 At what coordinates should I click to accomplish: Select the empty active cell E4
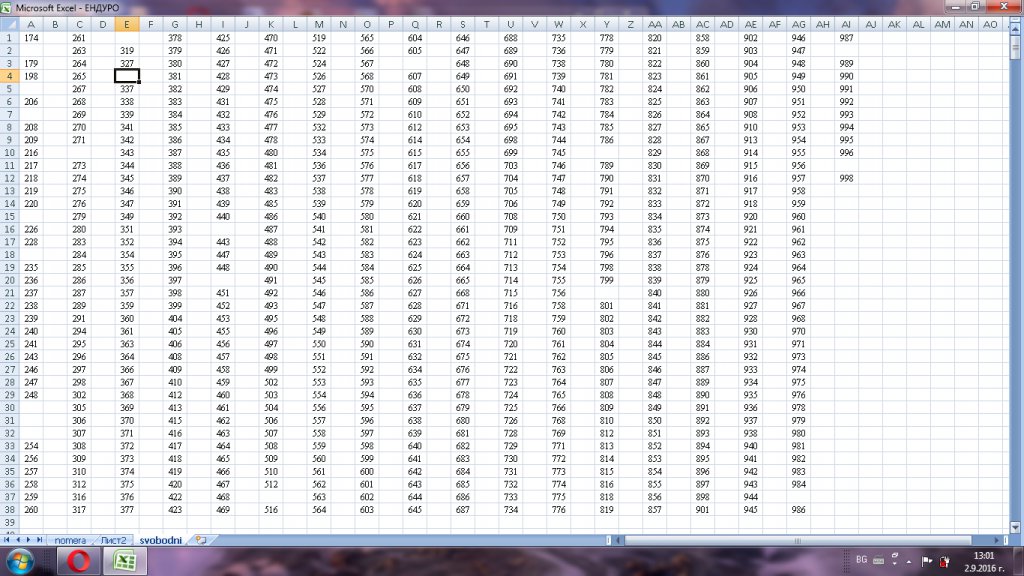coord(127,76)
